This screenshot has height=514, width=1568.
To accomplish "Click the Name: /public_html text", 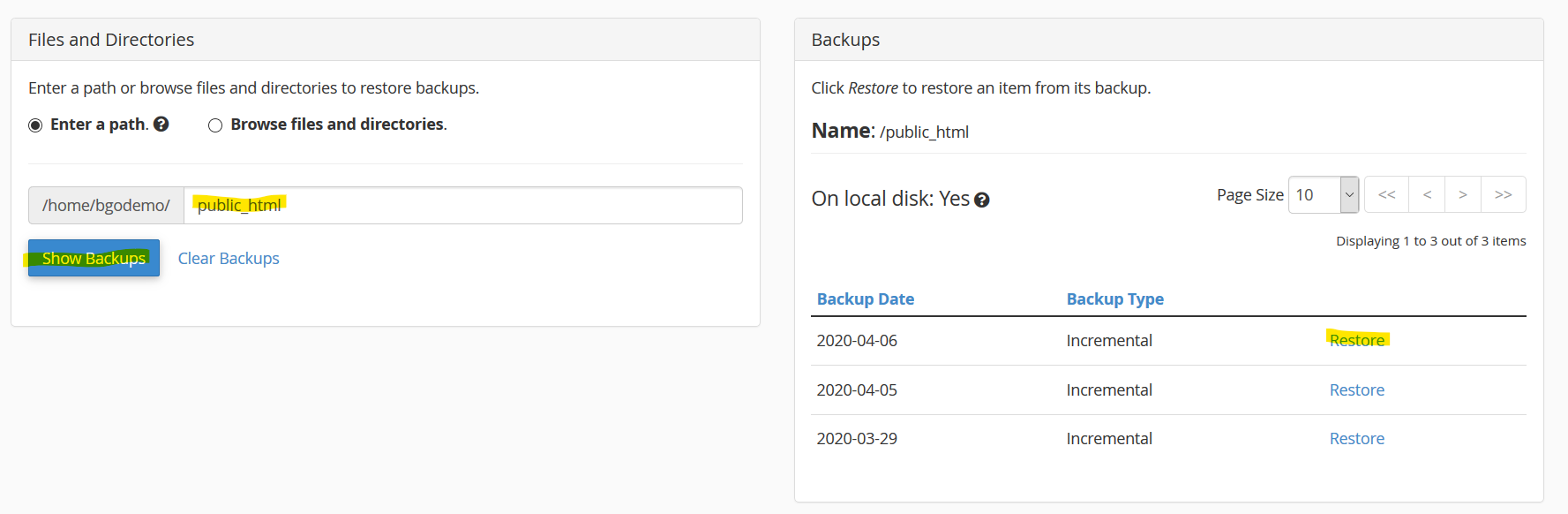I will [889, 131].
